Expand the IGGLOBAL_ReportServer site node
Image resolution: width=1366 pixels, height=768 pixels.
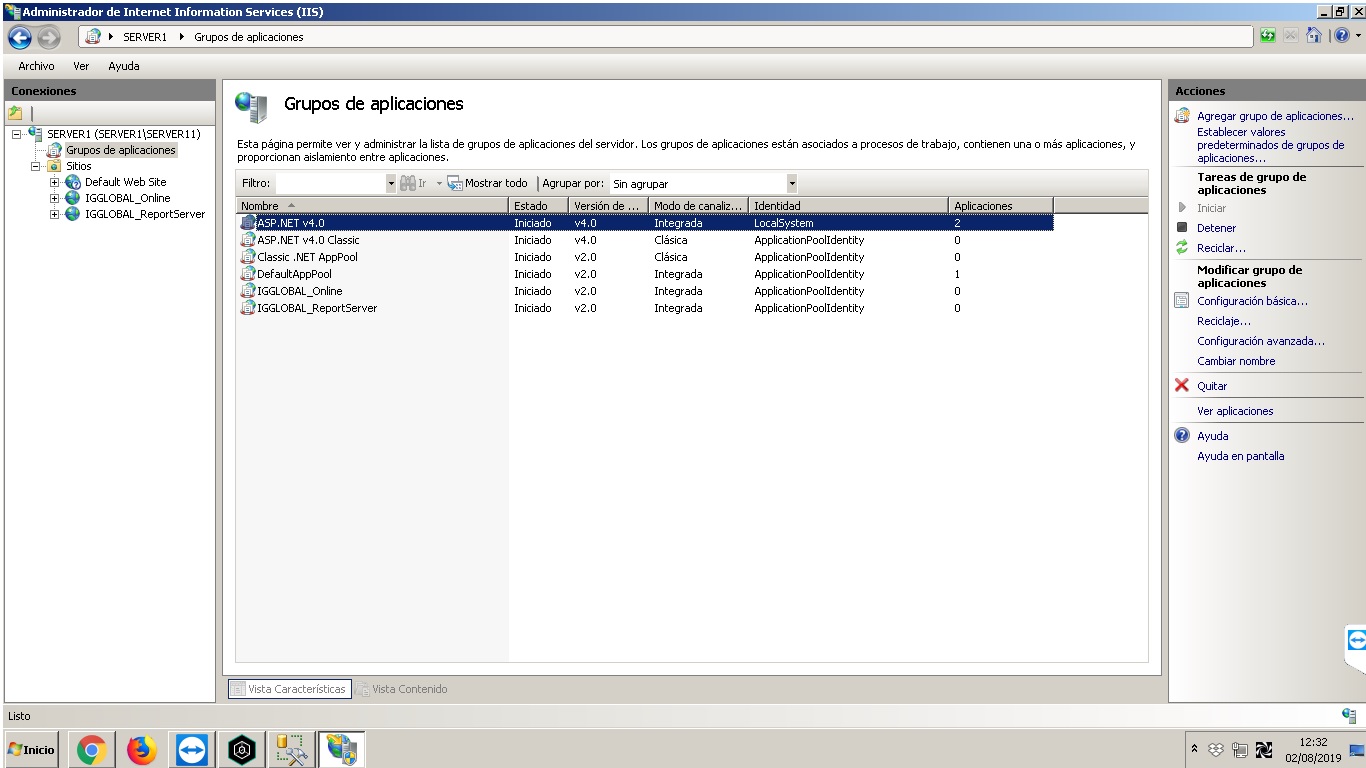pos(55,214)
